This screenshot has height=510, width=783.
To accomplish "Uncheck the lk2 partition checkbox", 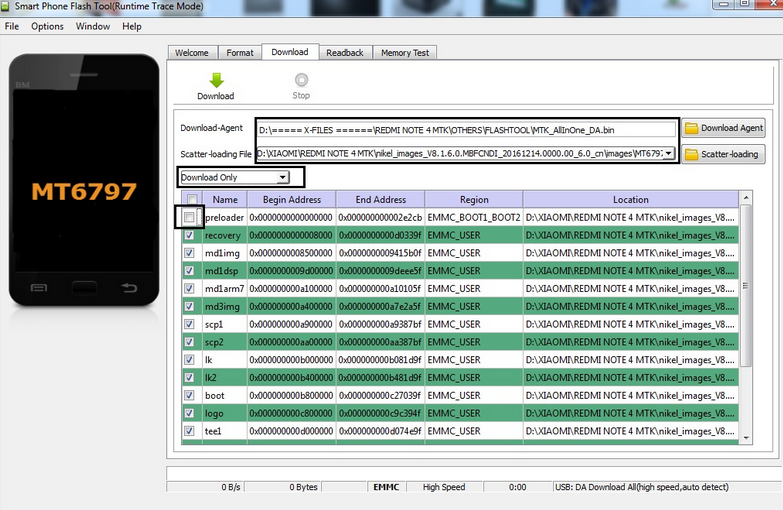I will pos(189,378).
